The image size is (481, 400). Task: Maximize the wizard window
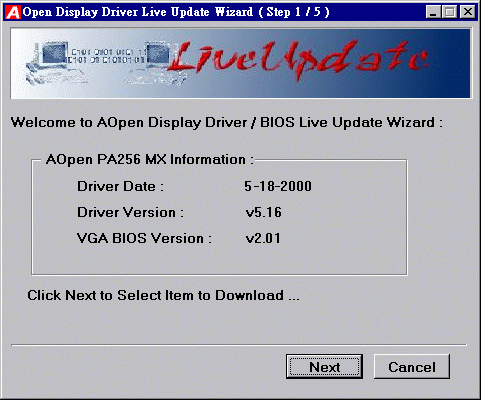click(449, 12)
